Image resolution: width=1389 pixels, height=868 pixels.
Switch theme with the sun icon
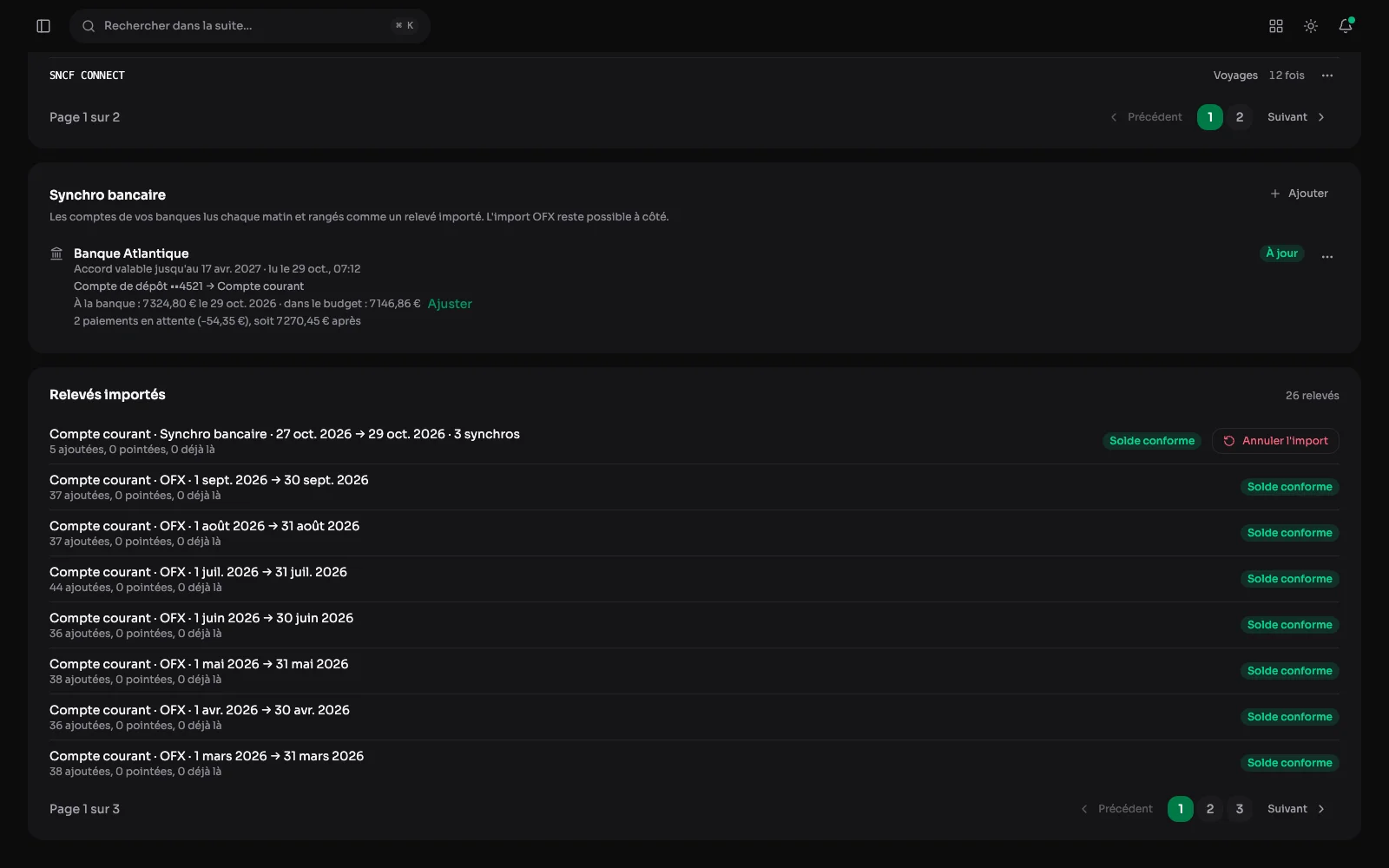pos(1311,26)
